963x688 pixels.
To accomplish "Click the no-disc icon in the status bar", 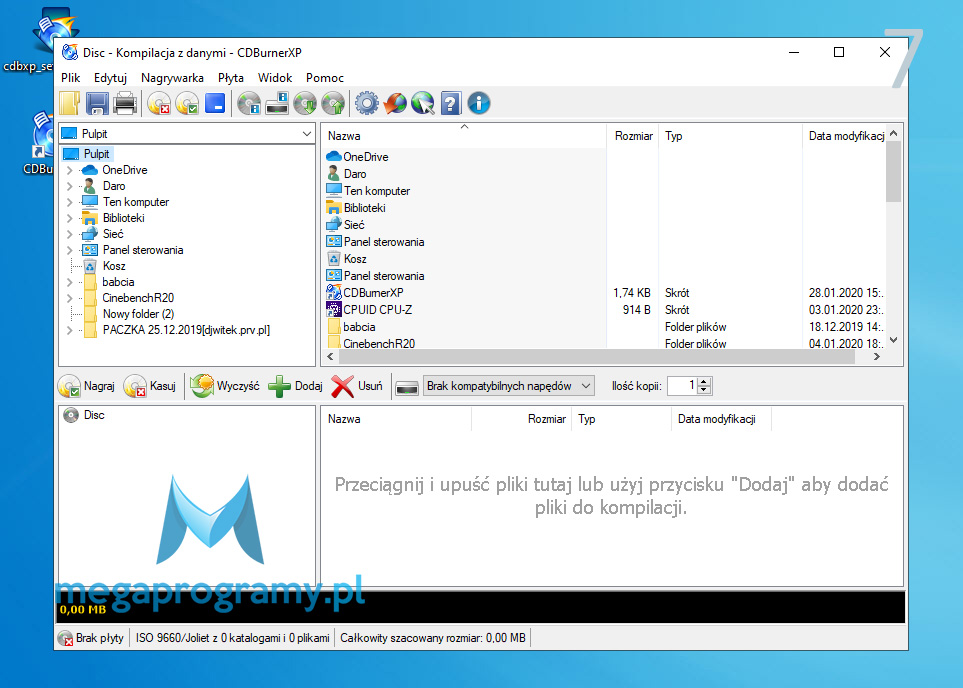I will tap(65, 638).
